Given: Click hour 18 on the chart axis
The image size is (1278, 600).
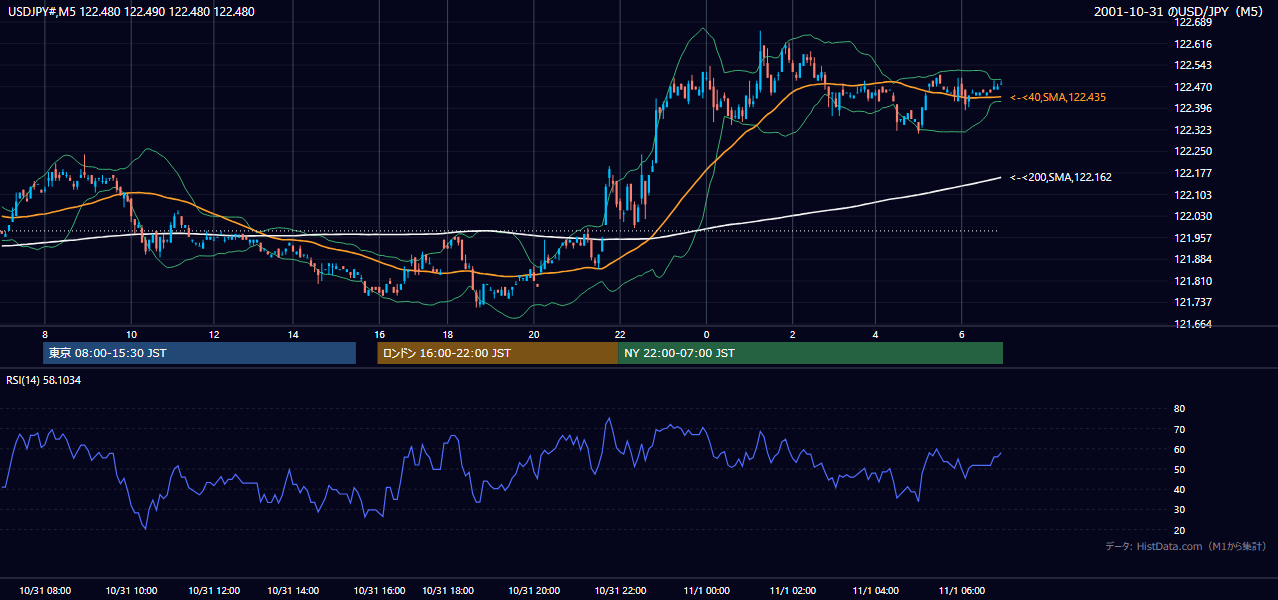Looking at the screenshot, I should tap(449, 334).
